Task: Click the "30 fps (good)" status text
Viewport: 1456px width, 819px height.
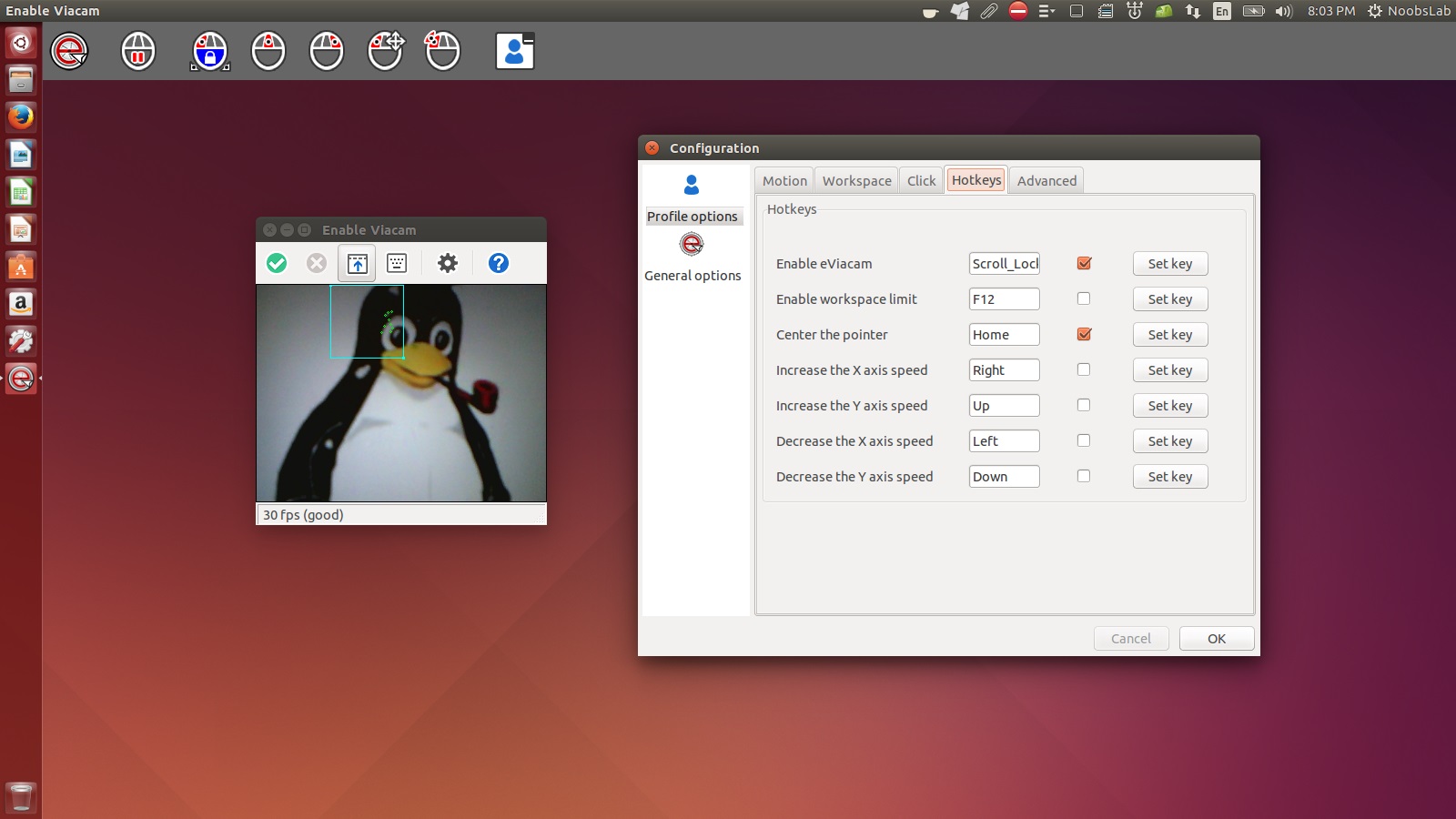Action: tap(303, 515)
